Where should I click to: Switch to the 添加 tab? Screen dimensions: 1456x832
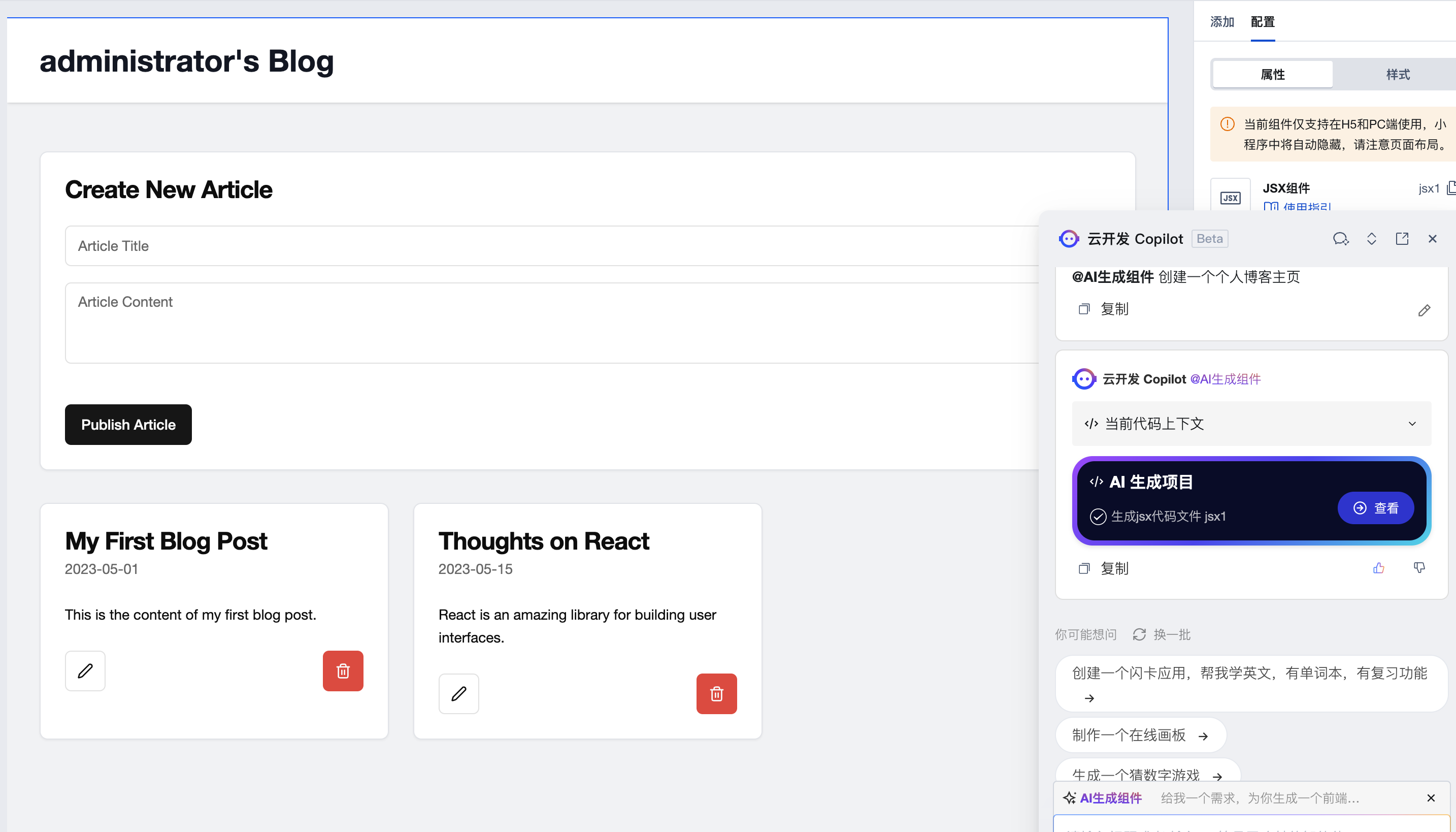pos(1222,22)
